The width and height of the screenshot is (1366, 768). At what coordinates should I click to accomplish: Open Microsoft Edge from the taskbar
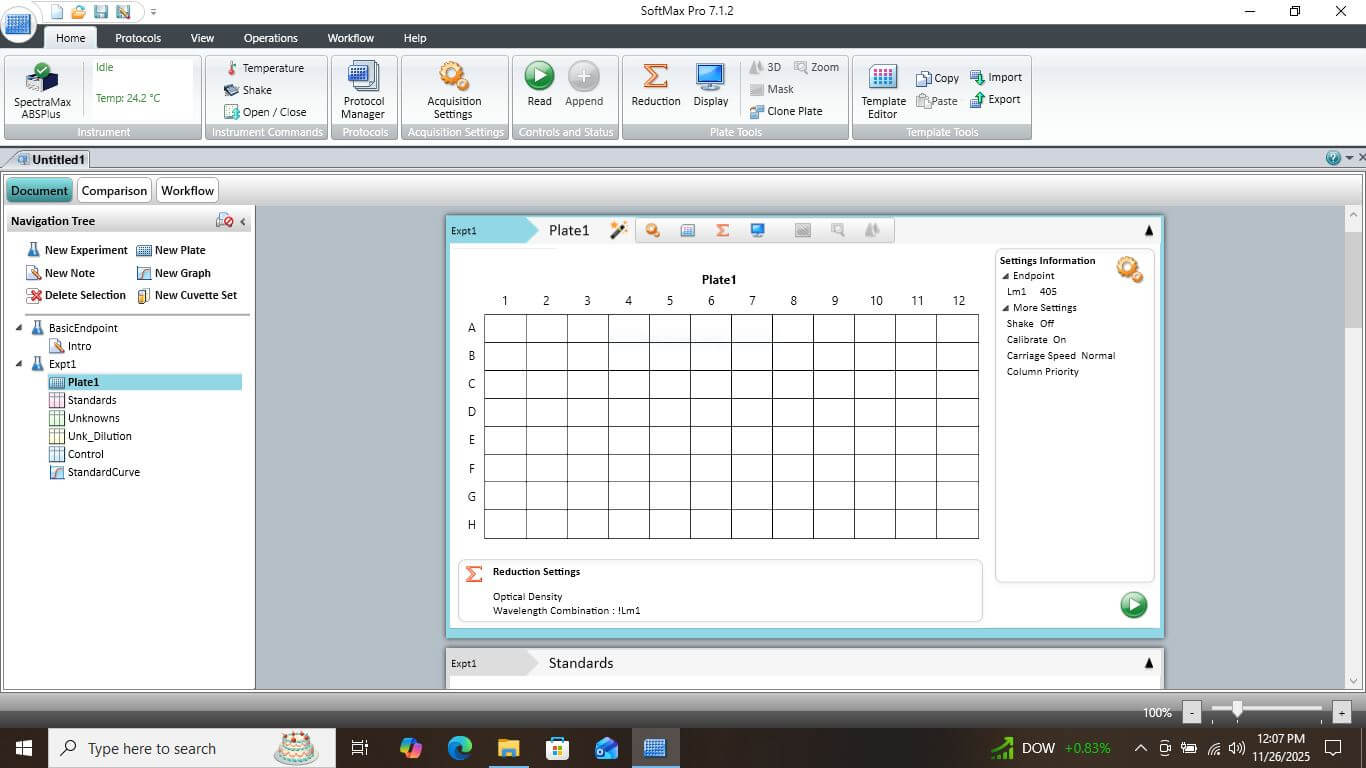coord(459,748)
